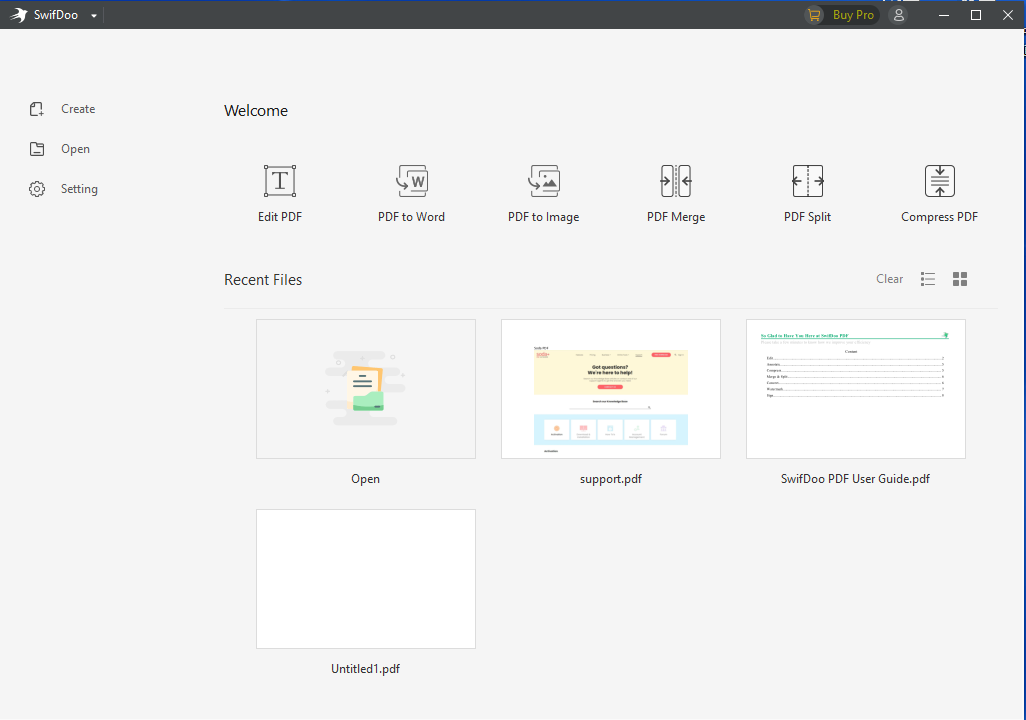
Task: Open the Create panel
Action: tap(62, 108)
